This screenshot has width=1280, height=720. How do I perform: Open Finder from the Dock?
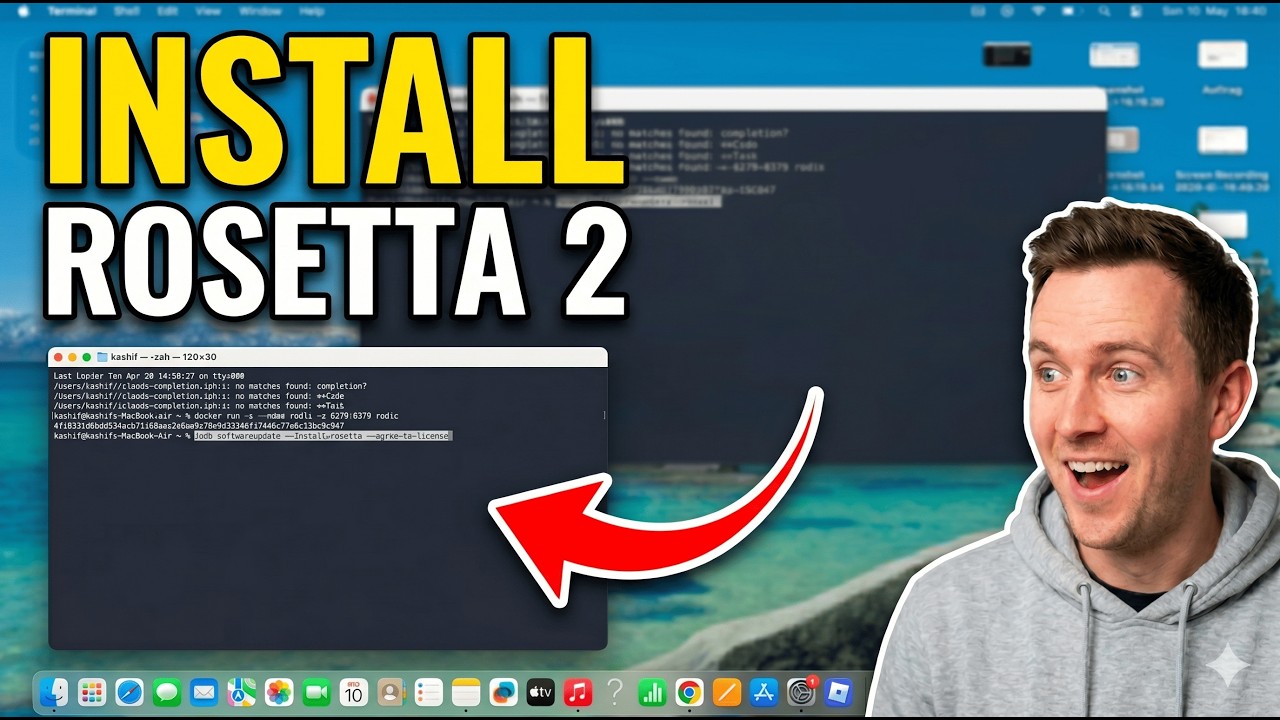pos(54,691)
